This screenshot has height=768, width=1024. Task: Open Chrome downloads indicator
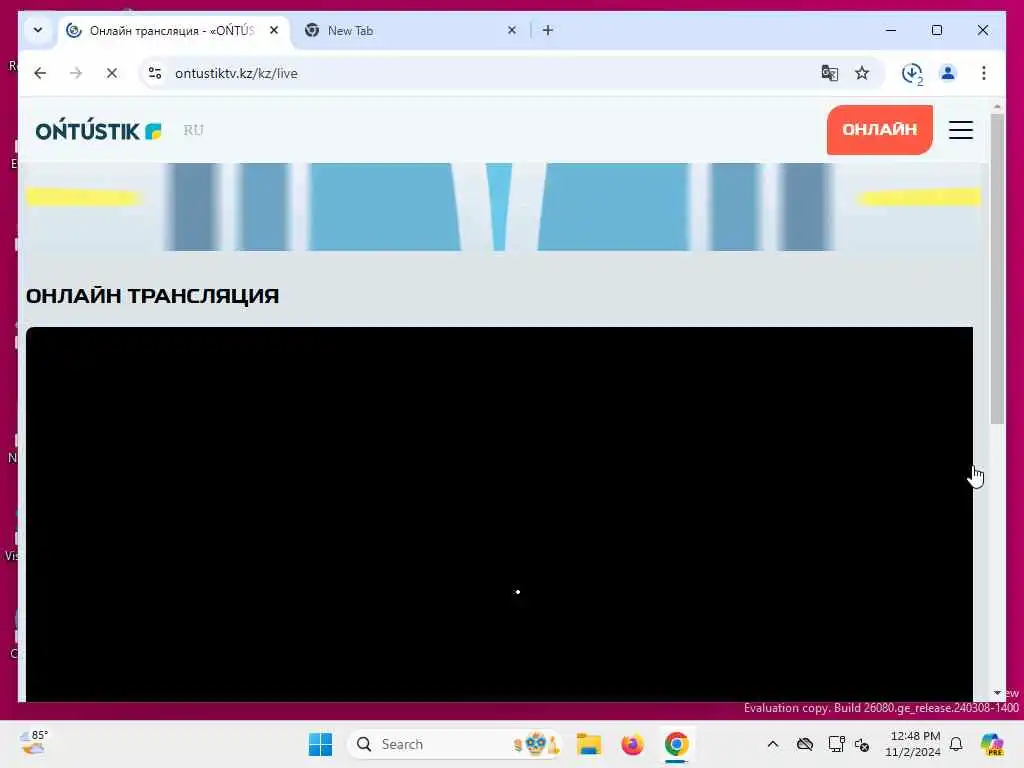click(912, 73)
